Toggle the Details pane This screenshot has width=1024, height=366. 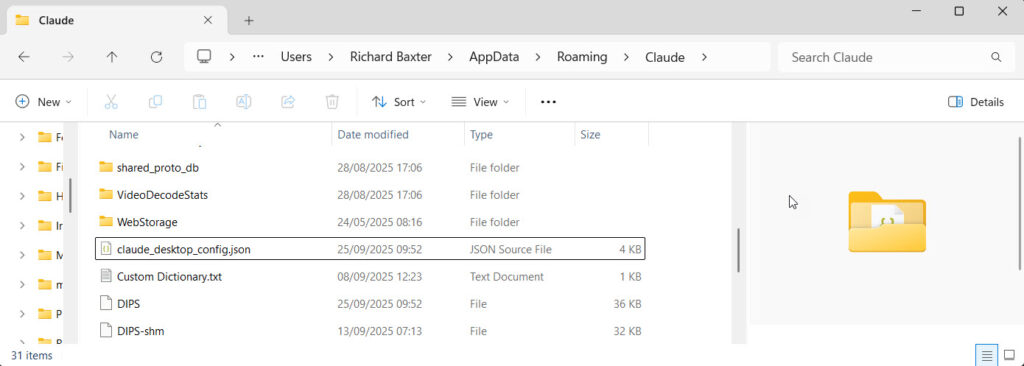click(976, 102)
